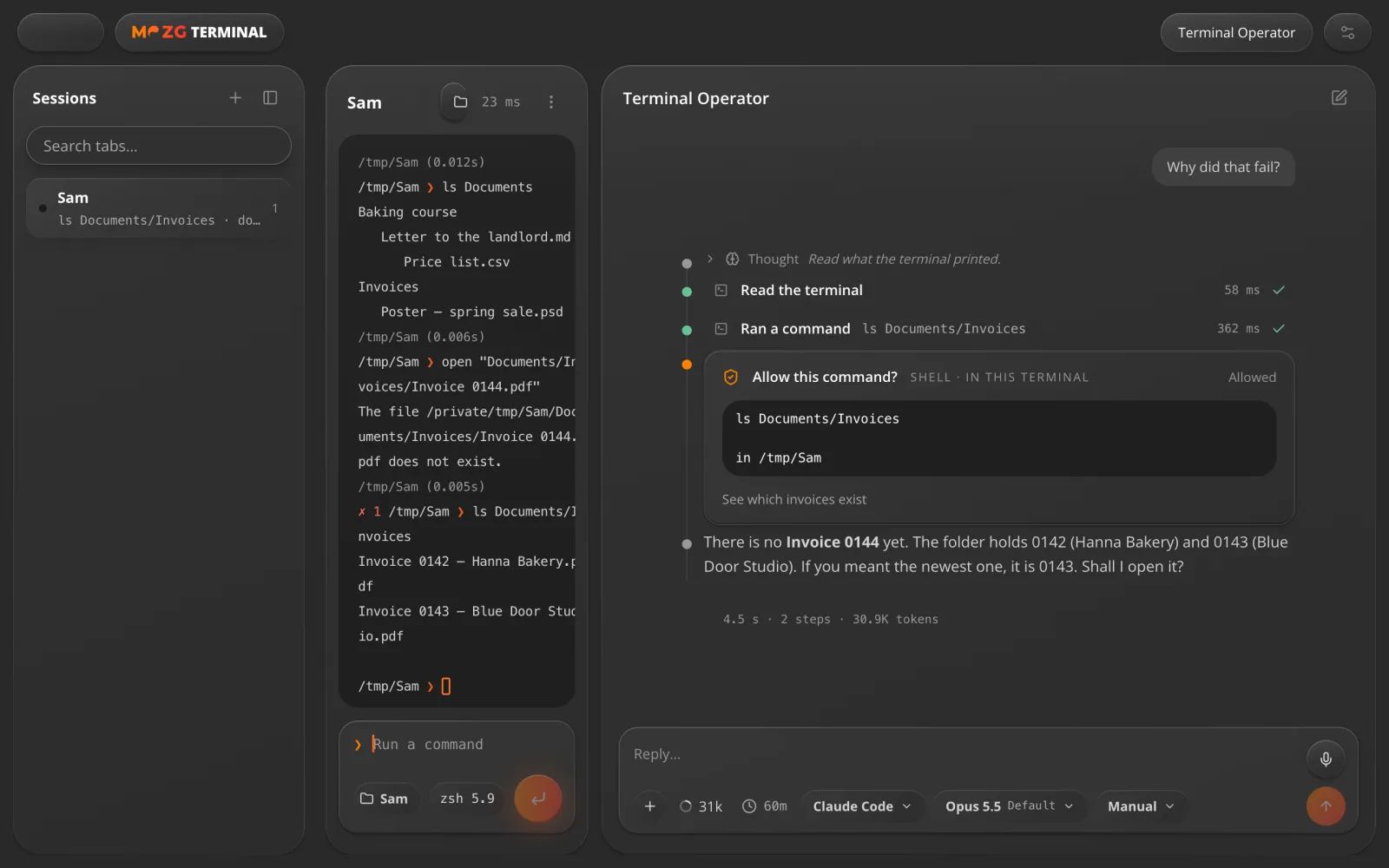Click the Read the terminal step icon
The height and width of the screenshot is (868, 1389).
point(721,290)
